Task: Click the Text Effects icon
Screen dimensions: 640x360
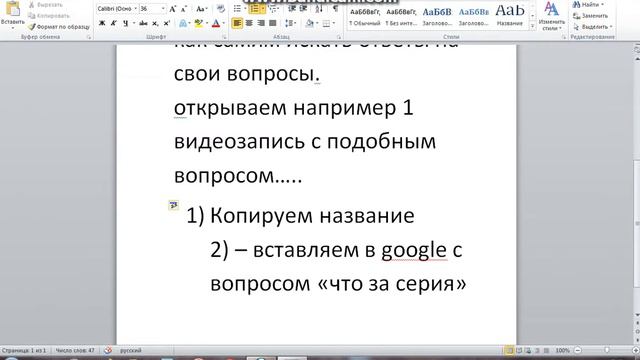Action: tap(183, 24)
